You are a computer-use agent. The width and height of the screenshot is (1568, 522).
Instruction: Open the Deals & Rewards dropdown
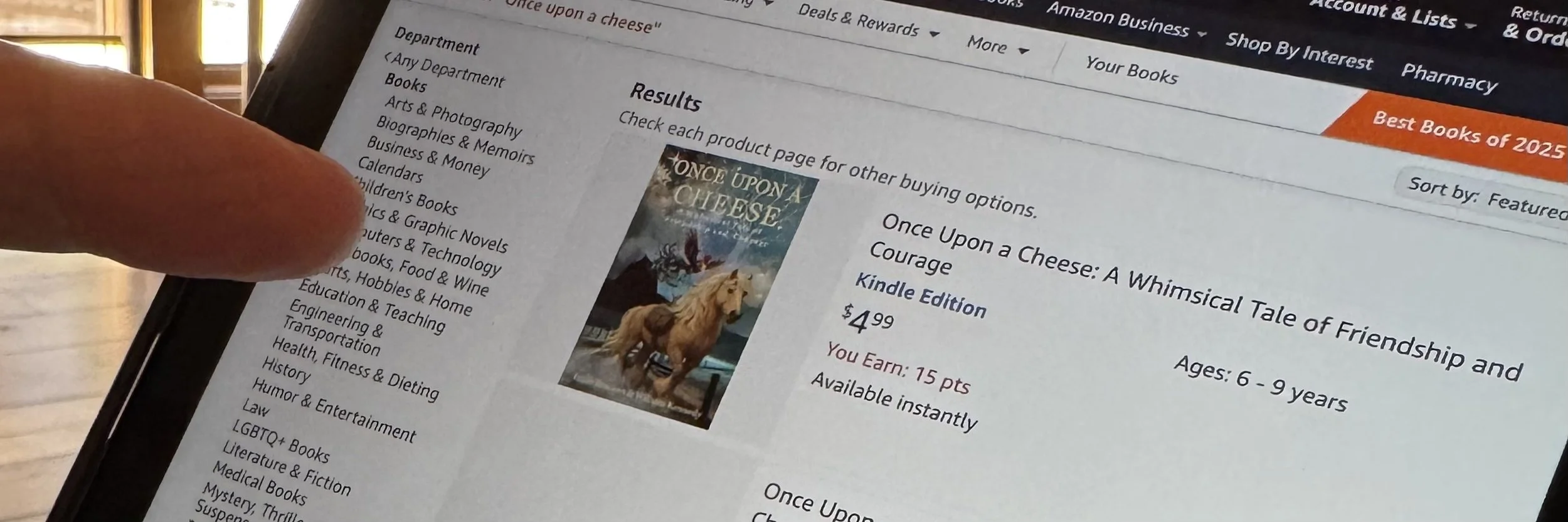pyautogui.click(x=867, y=21)
